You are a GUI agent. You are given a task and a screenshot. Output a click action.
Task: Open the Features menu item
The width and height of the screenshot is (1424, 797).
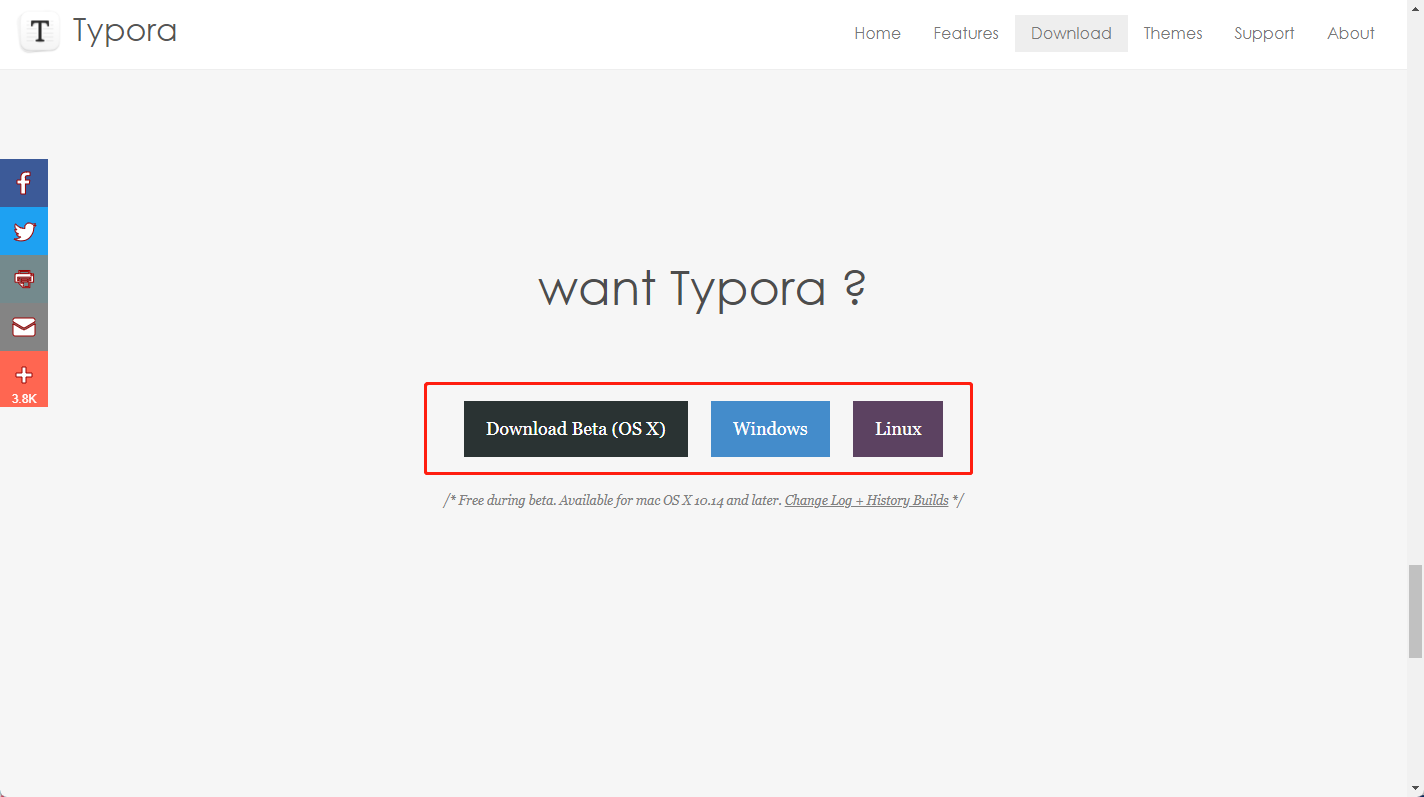(x=966, y=33)
